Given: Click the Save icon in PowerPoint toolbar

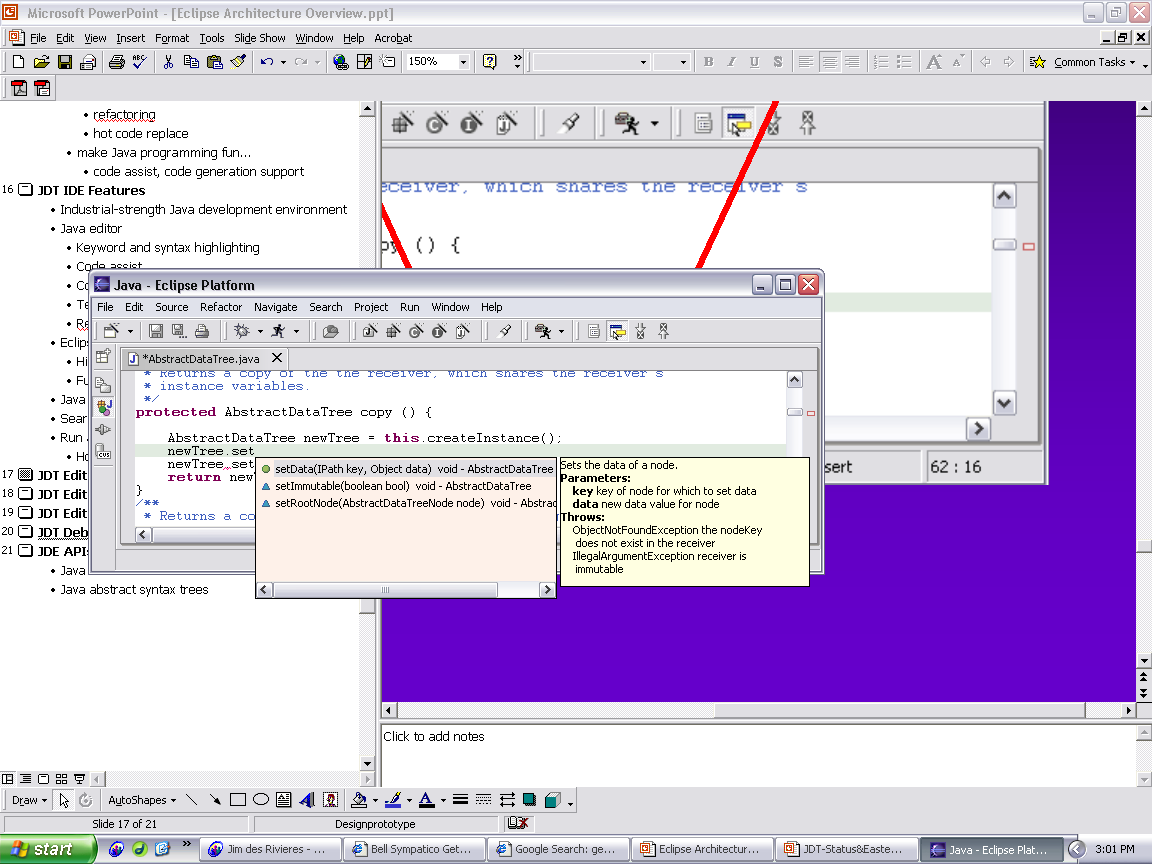Looking at the screenshot, I should coord(64,62).
